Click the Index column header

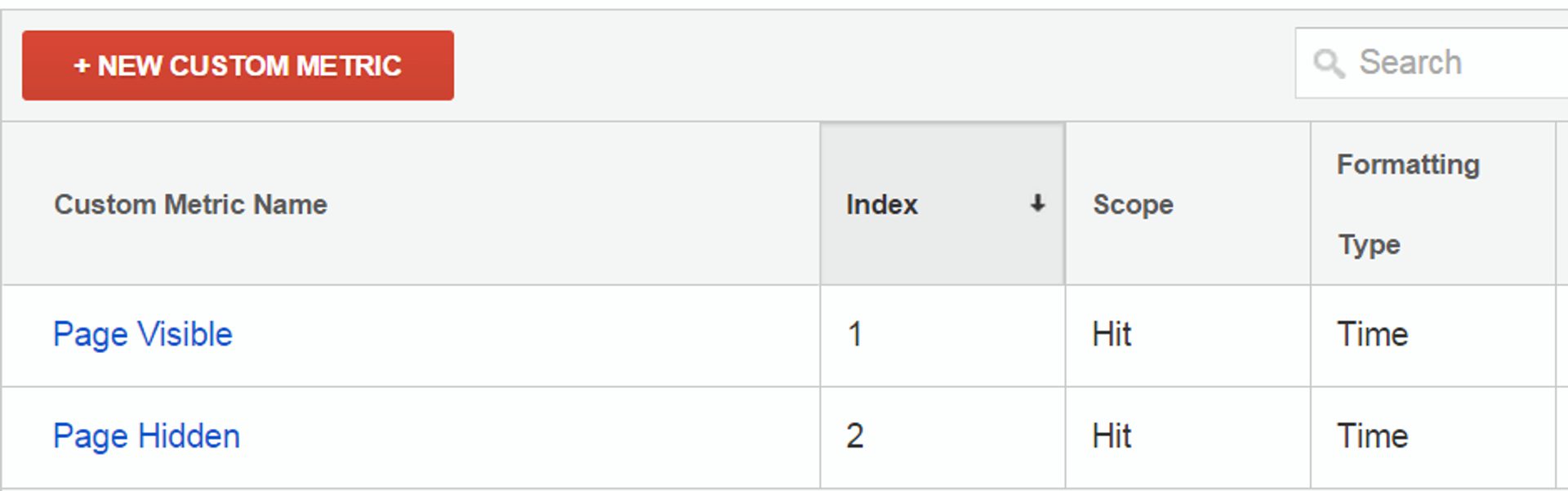882,204
